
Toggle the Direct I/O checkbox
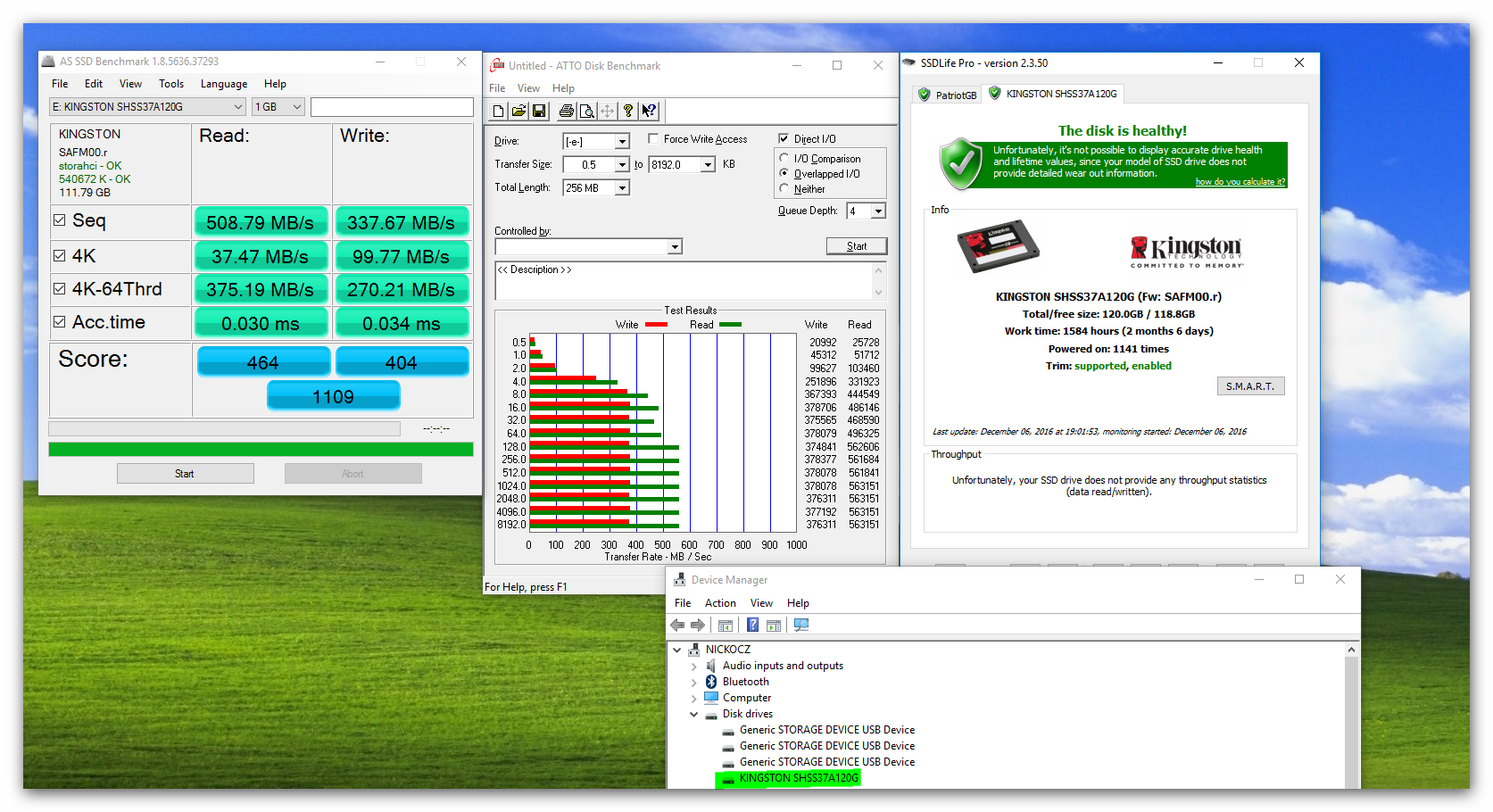(x=784, y=138)
